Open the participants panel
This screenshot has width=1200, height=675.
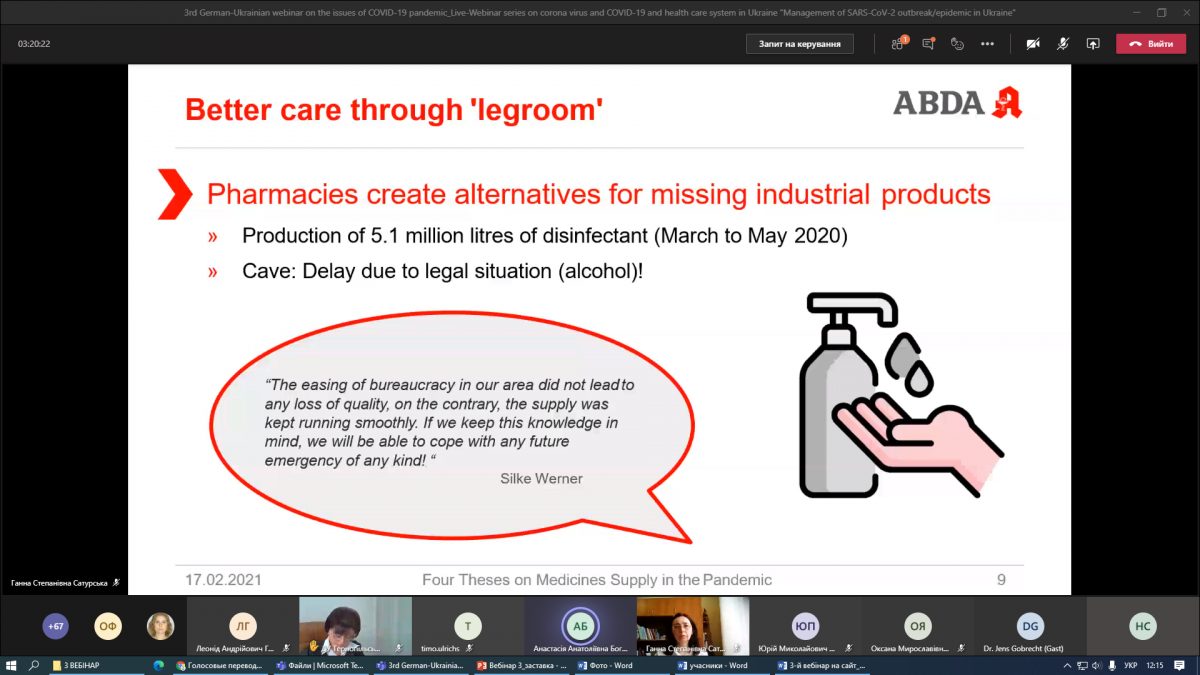click(897, 44)
